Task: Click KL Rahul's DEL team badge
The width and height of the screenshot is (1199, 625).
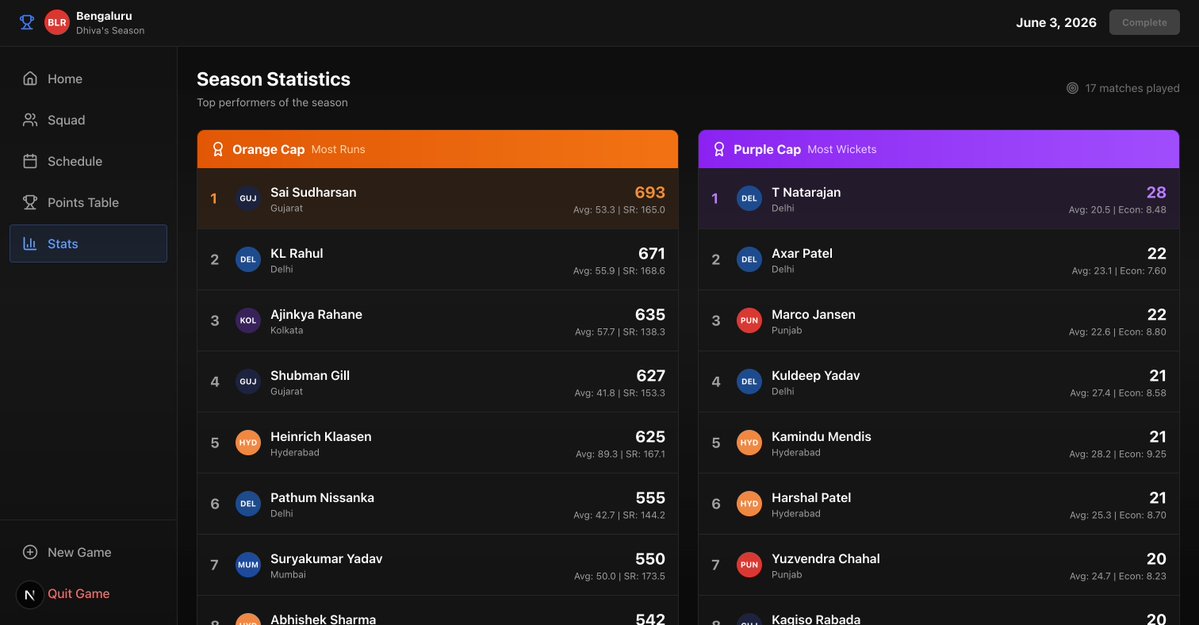Action: click(x=248, y=259)
